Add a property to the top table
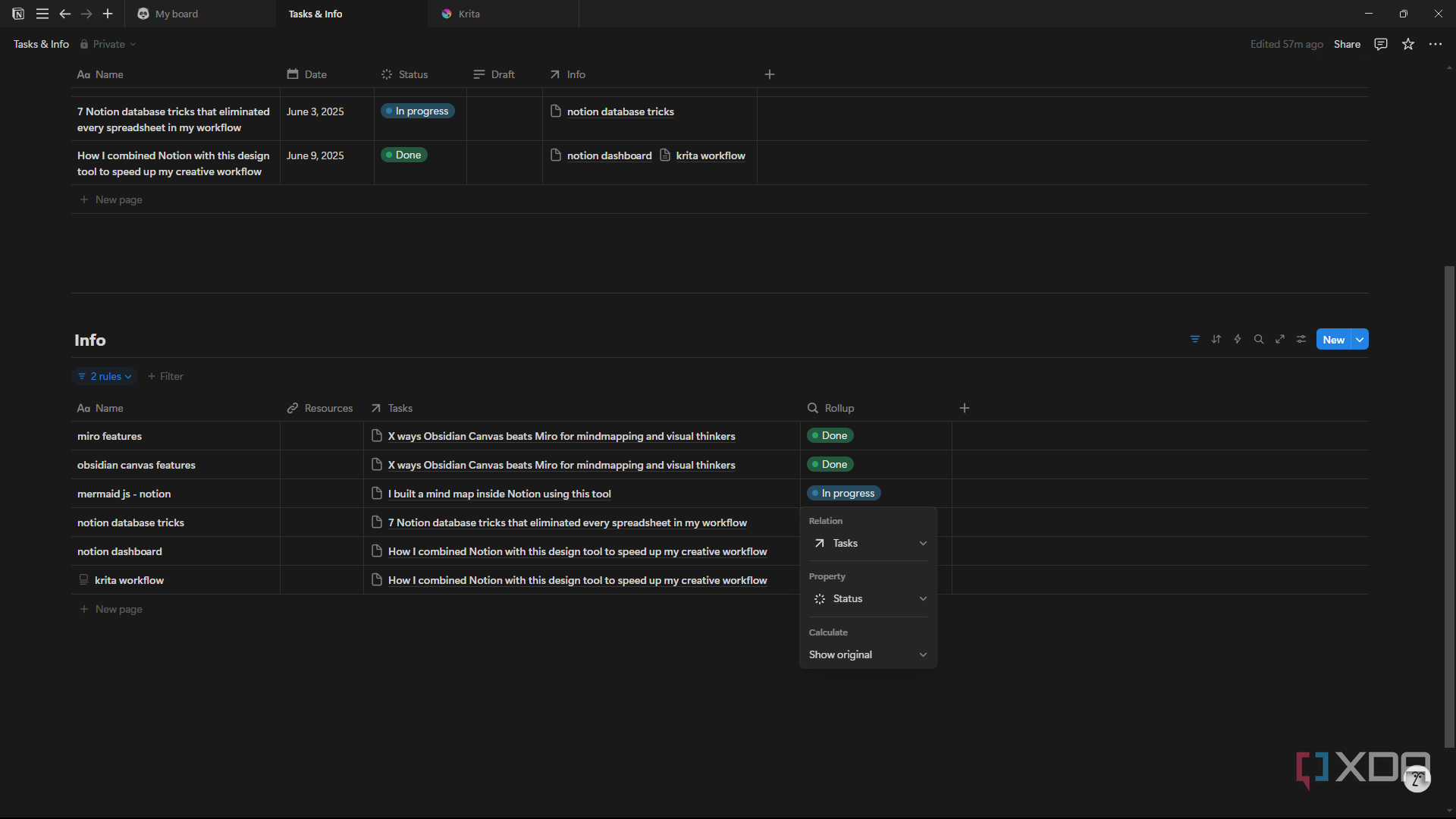 770,74
